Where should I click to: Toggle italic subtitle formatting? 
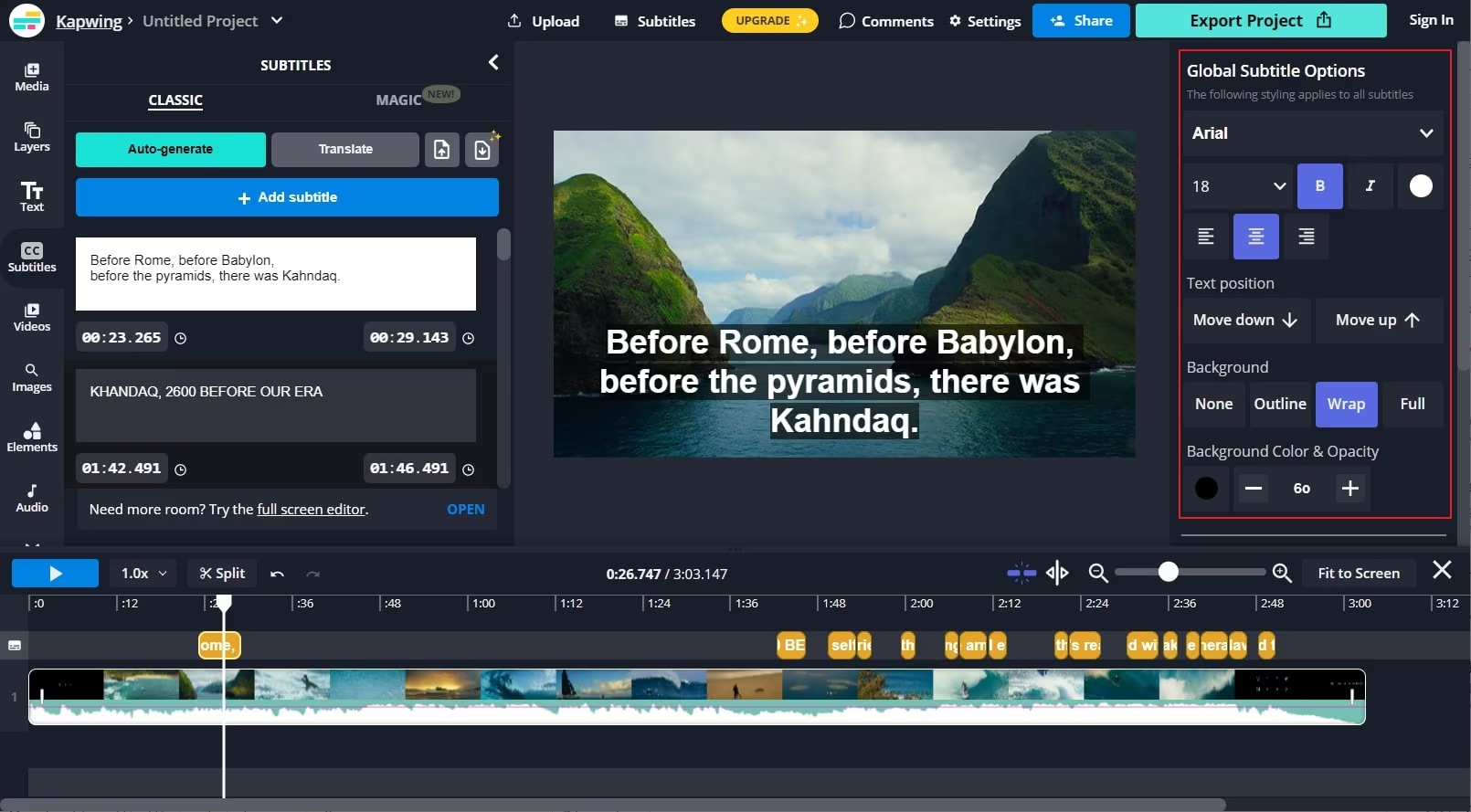pyautogui.click(x=1370, y=186)
